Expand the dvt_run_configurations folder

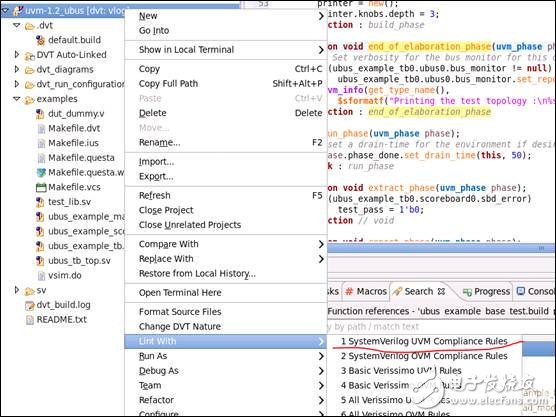pos(16,84)
